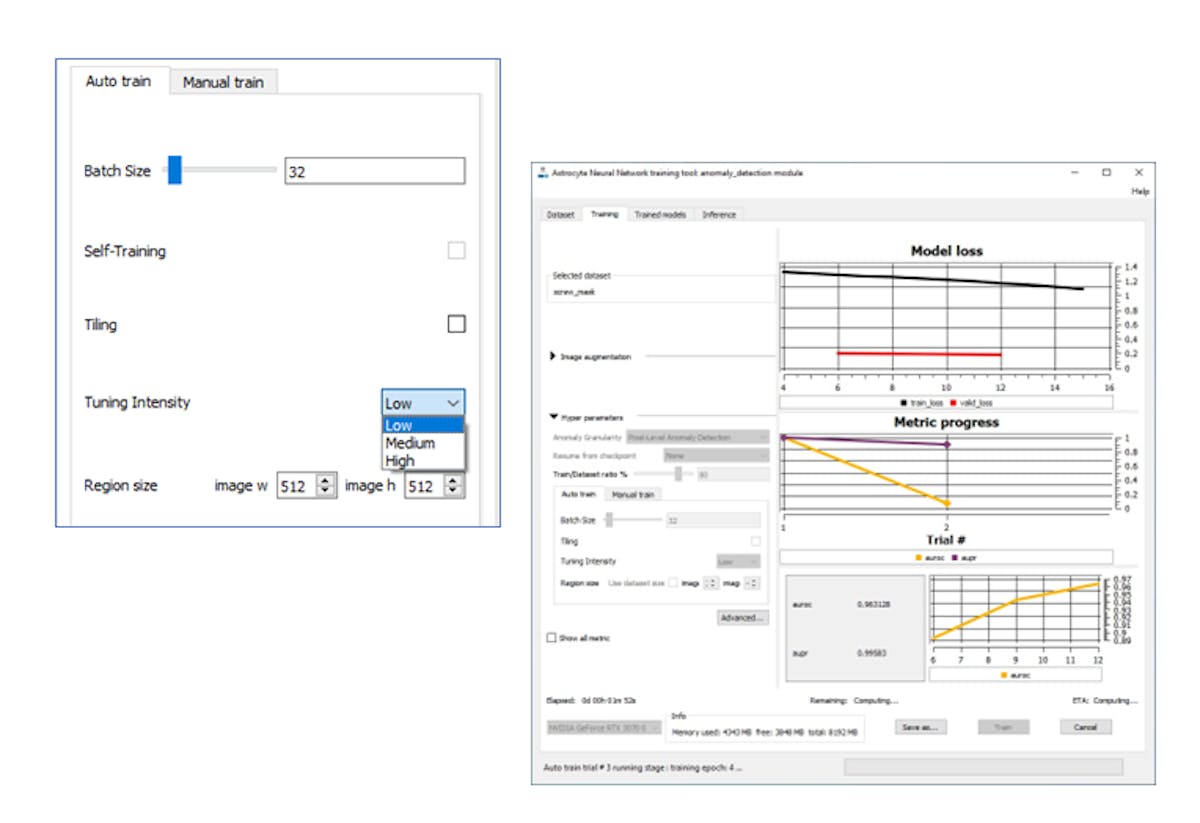Screen dimensions: 1200x823
Task: Select Medium from the Tuning Intensity list
Action: (x=412, y=443)
